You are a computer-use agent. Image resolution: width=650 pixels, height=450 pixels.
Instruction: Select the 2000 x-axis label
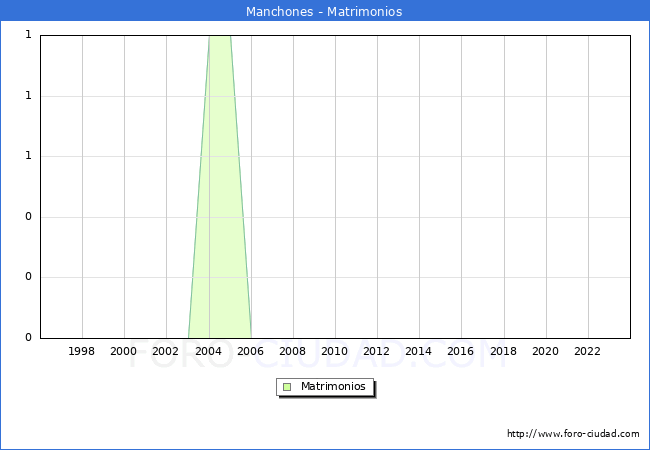[123, 351]
